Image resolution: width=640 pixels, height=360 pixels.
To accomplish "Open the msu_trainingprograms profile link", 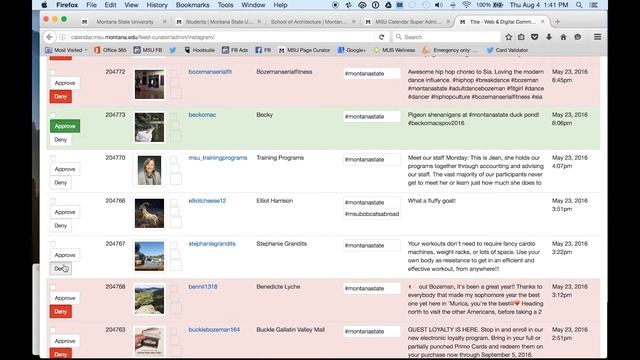I will pos(218,158).
